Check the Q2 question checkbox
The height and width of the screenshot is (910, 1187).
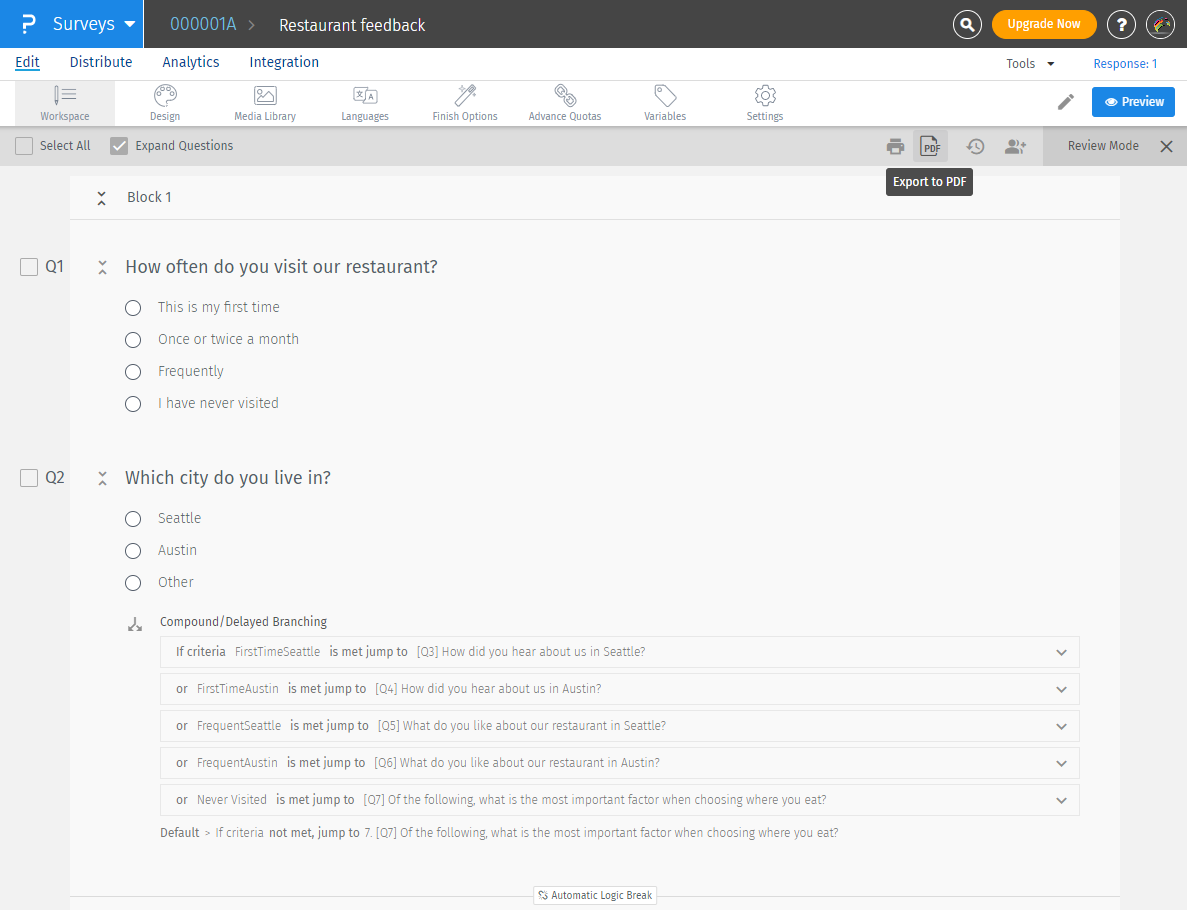click(29, 478)
